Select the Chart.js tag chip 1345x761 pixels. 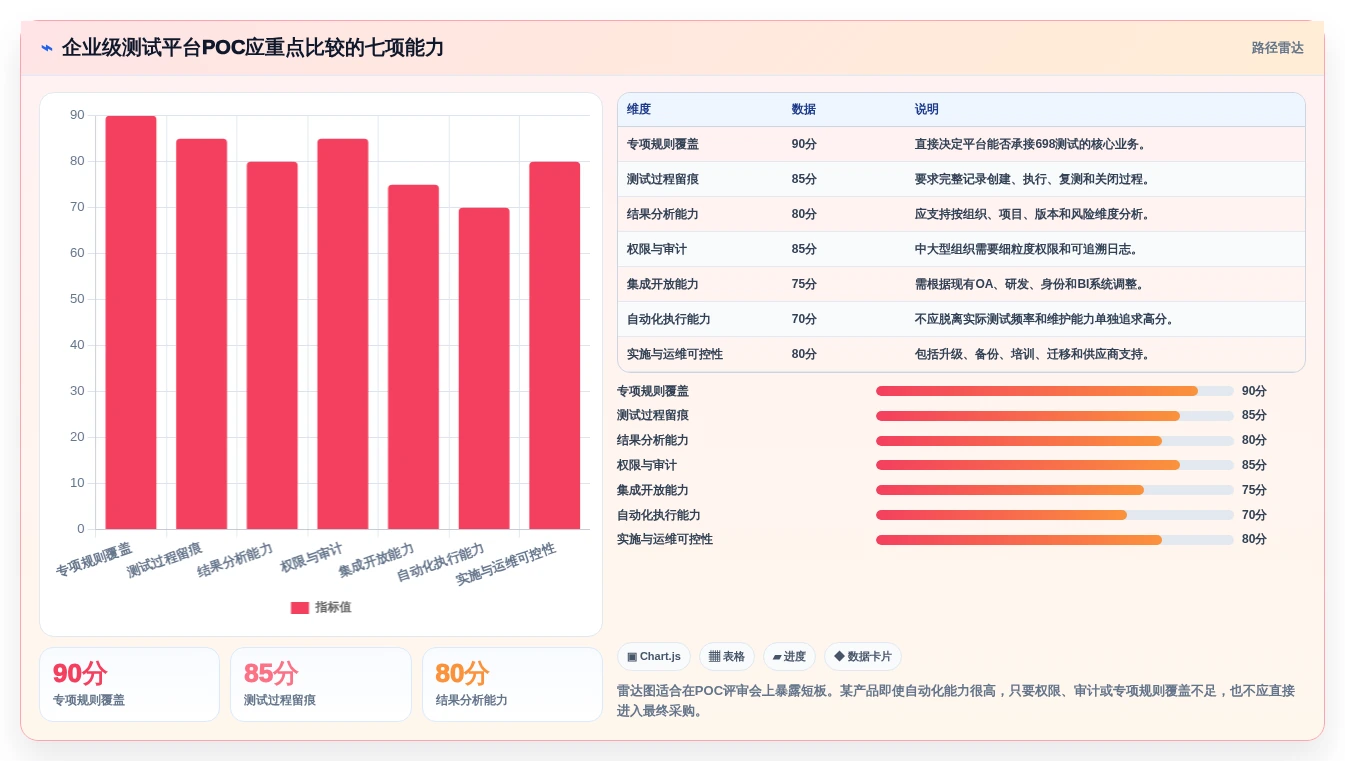coord(654,657)
